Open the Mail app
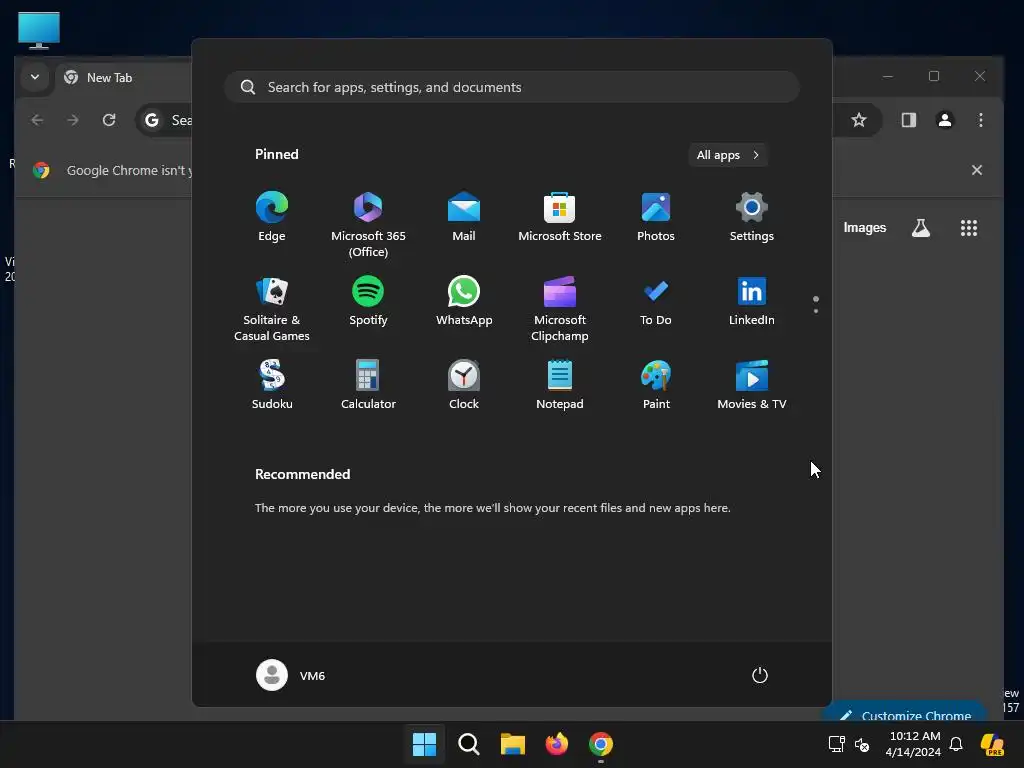1024x768 pixels. click(464, 217)
